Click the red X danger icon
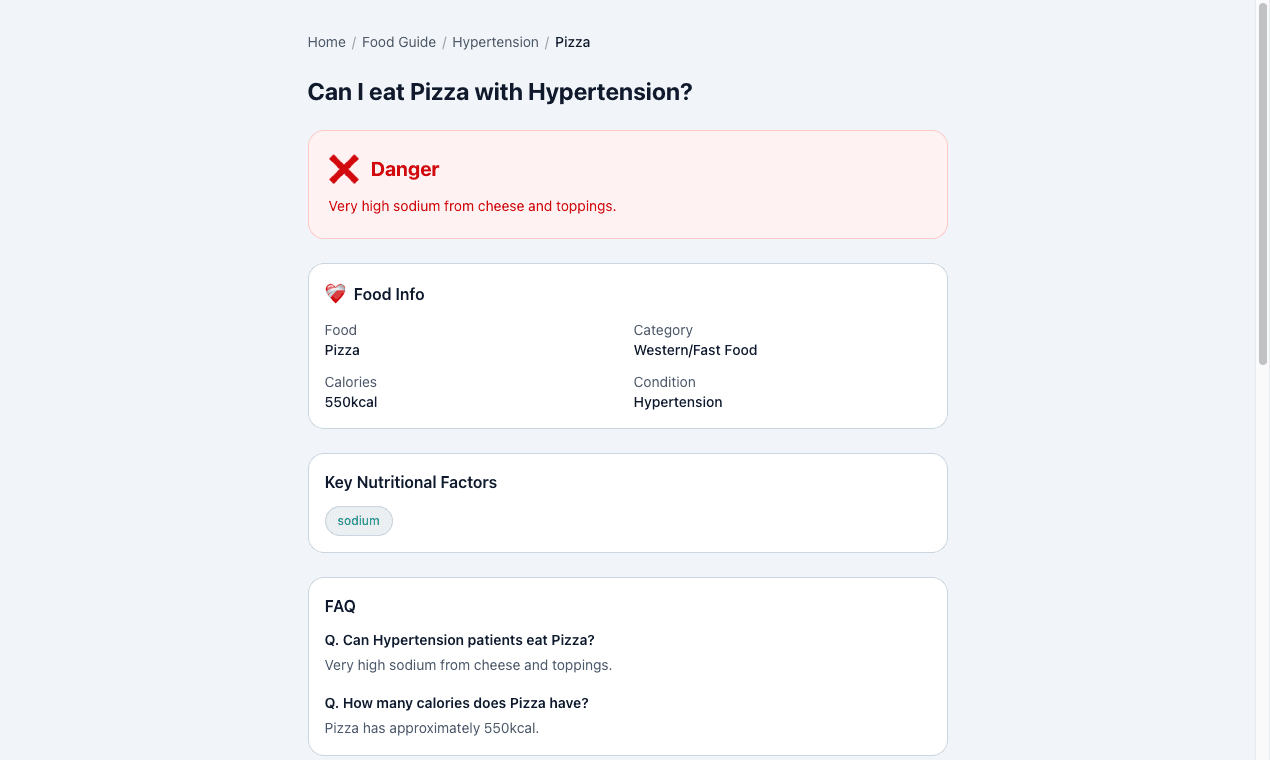 344,169
